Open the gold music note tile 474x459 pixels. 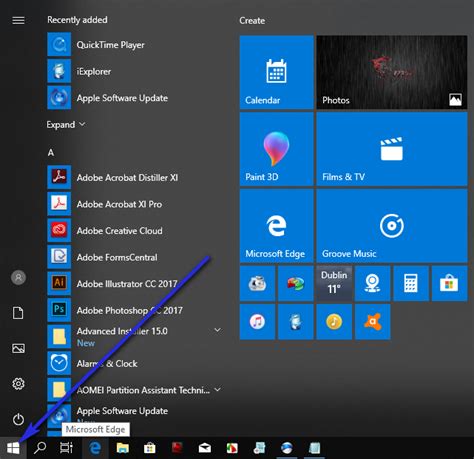[334, 322]
